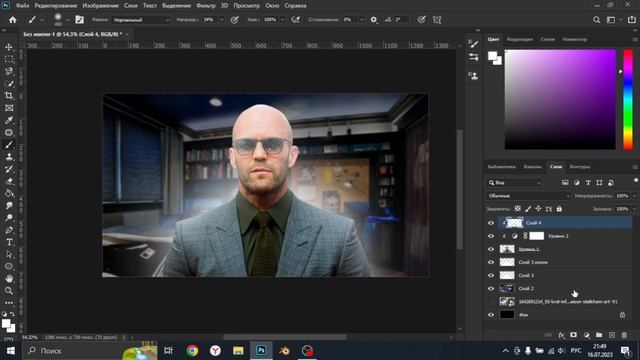Show the hidden statham-art smart object layer

click(x=491, y=302)
